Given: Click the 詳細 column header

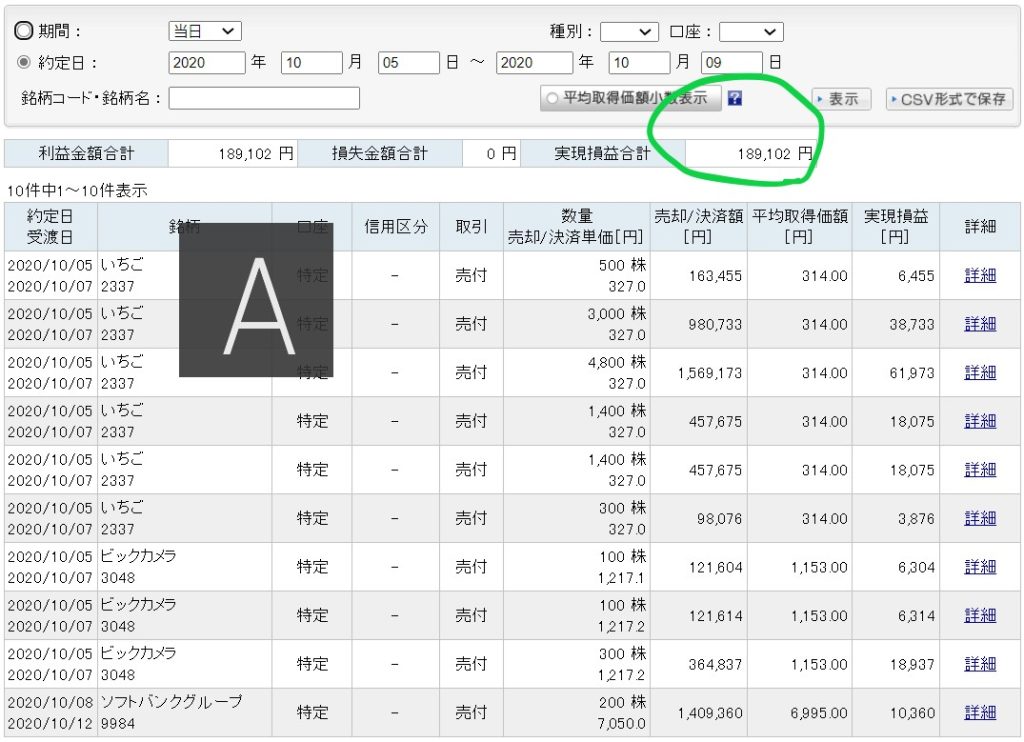Looking at the screenshot, I should (x=980, y=227).
